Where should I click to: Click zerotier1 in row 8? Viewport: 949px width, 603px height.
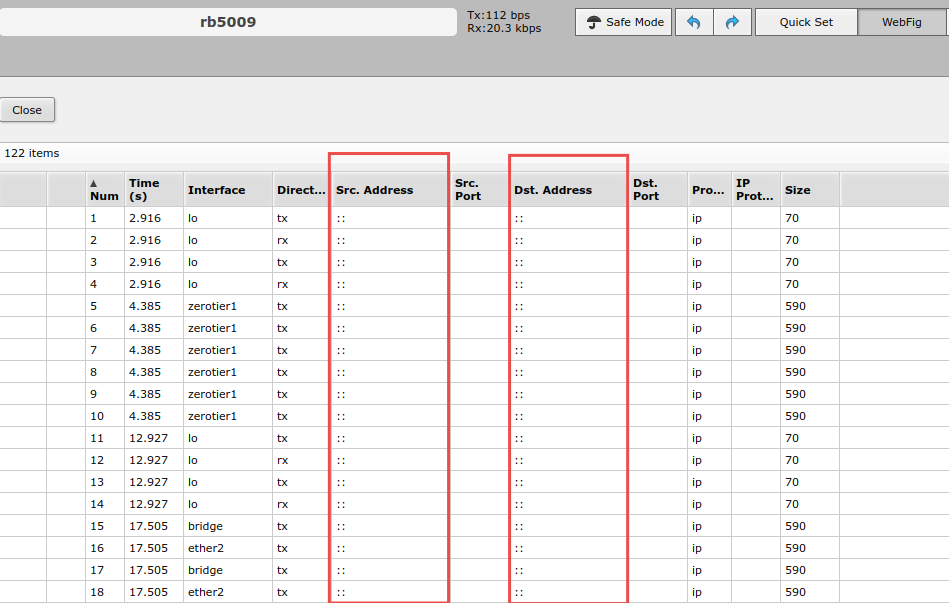pos(212,372)
